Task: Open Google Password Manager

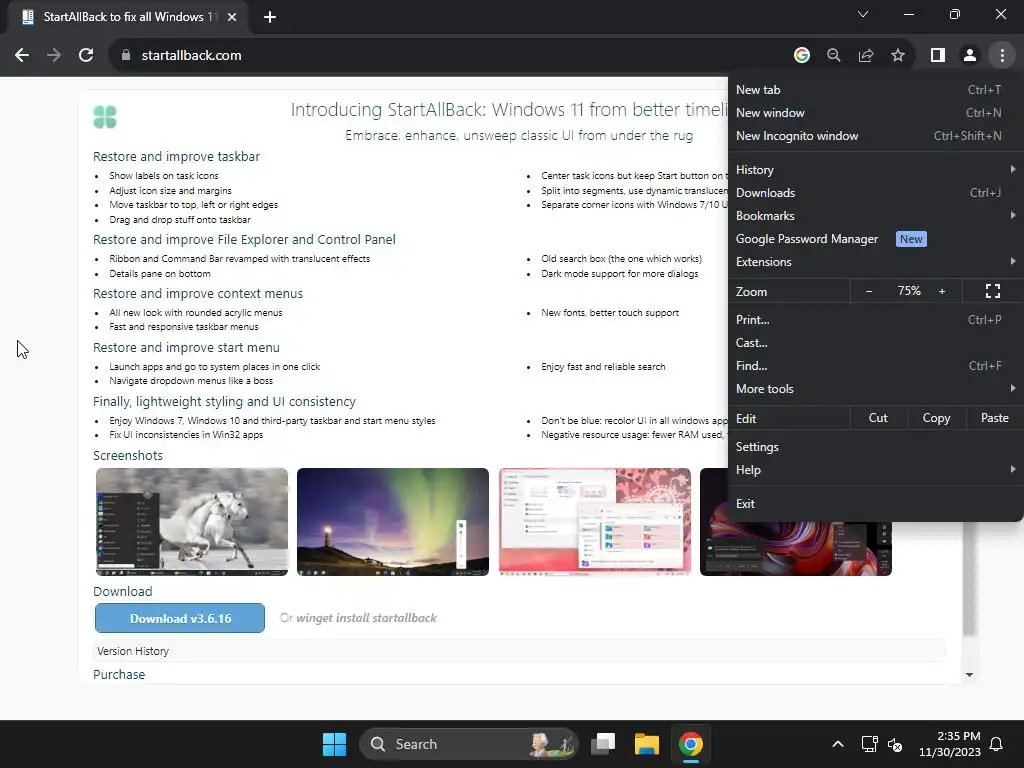Action: [x=875, y=239]
